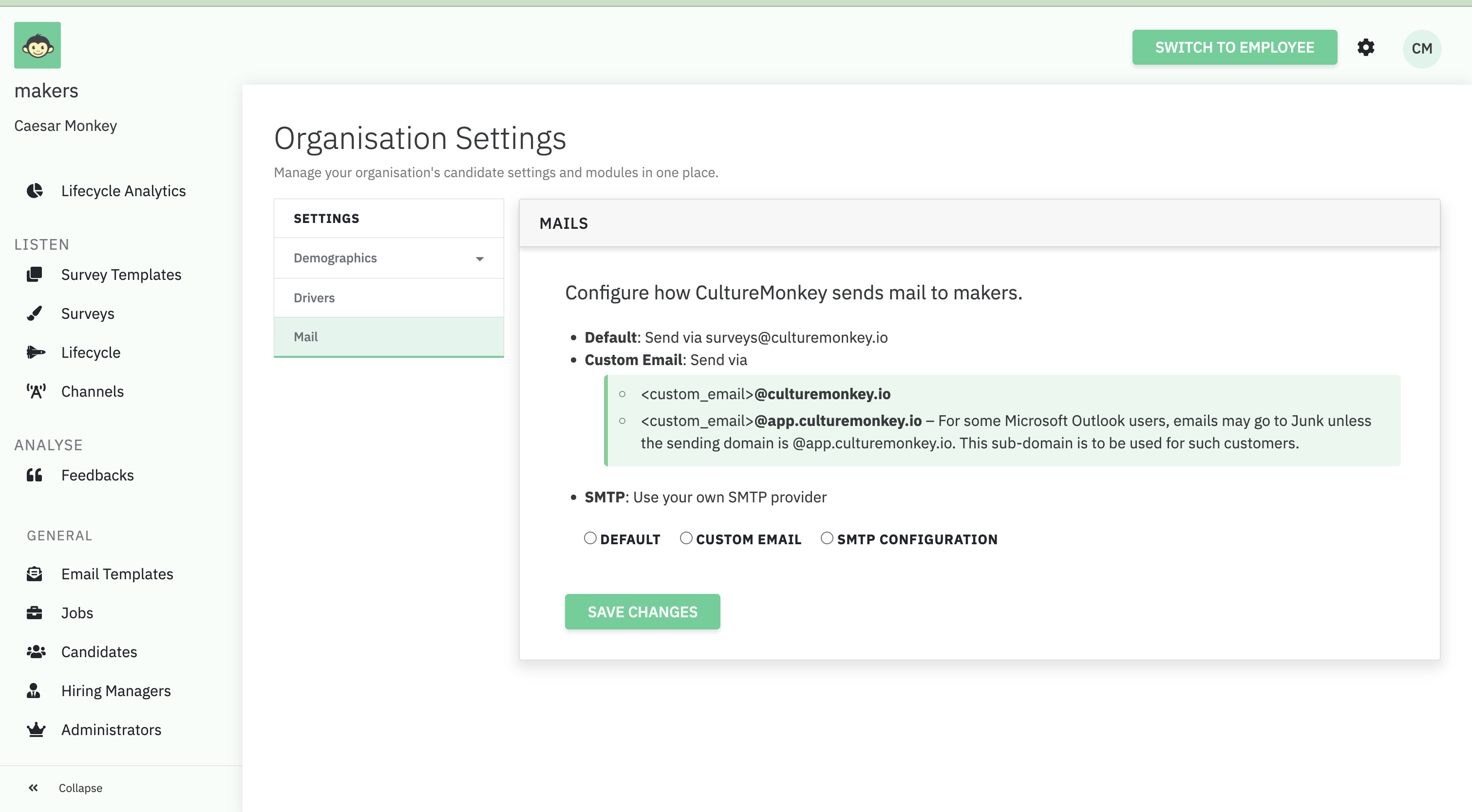Click the Candidates group icon
The image size is (1472, 812).
(36, 651)
